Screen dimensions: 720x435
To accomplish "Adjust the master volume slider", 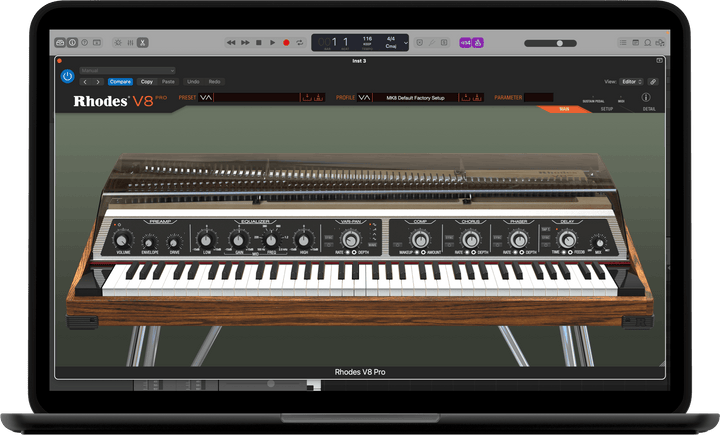I will (550, 43).
